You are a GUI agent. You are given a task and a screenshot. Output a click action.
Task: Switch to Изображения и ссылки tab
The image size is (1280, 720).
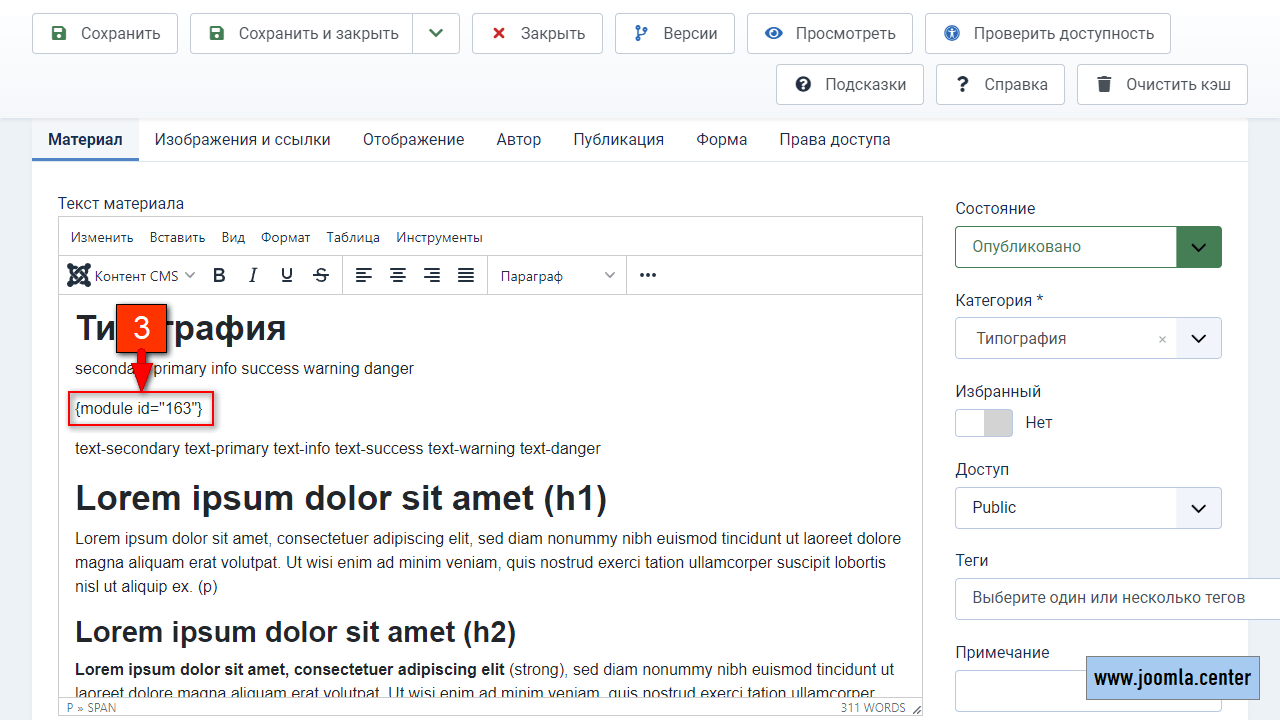pos(242,140)
